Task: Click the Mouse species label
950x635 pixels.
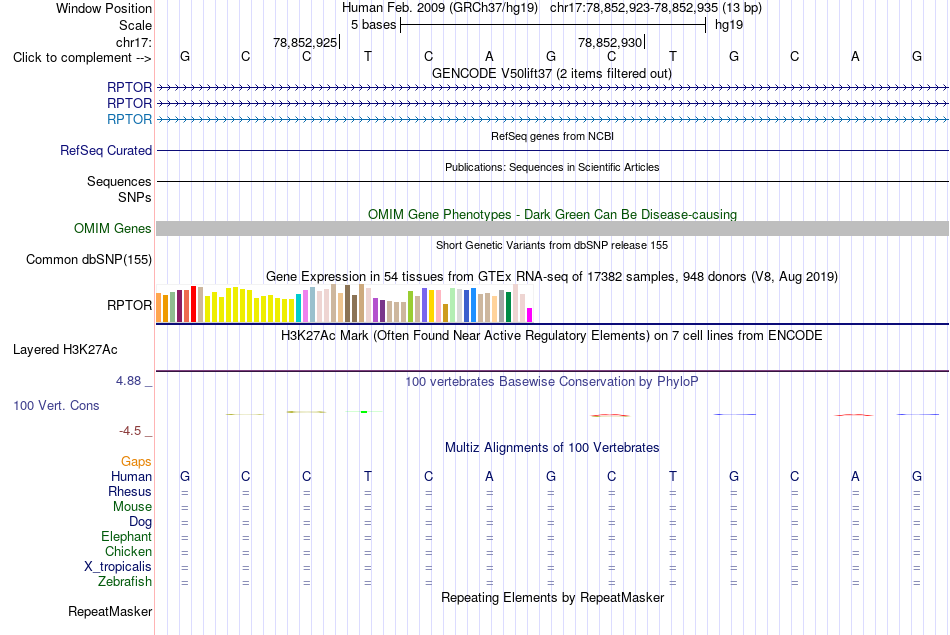Action: [133, 507]
